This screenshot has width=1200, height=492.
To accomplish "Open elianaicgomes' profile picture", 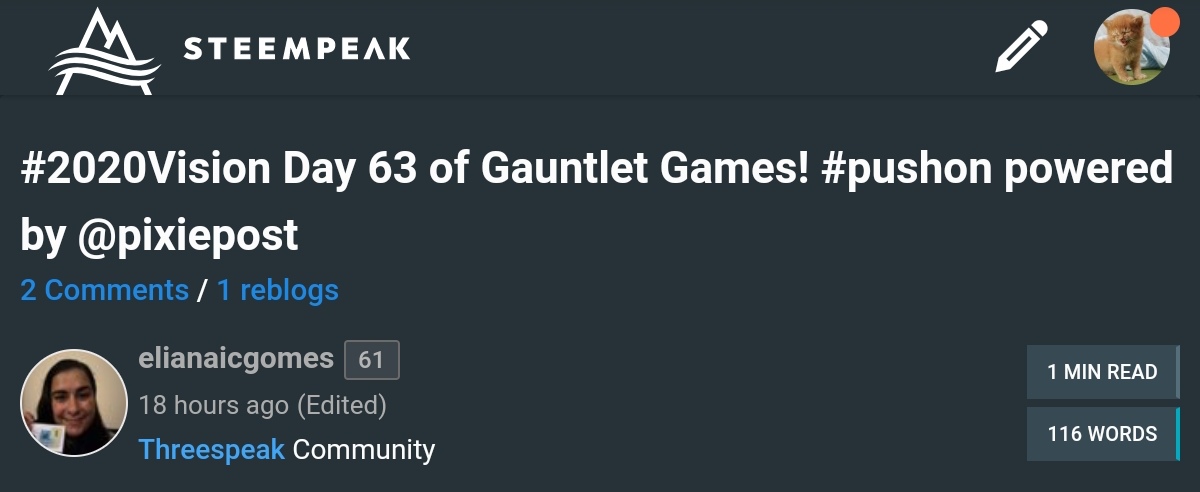I will click(74, 403).
